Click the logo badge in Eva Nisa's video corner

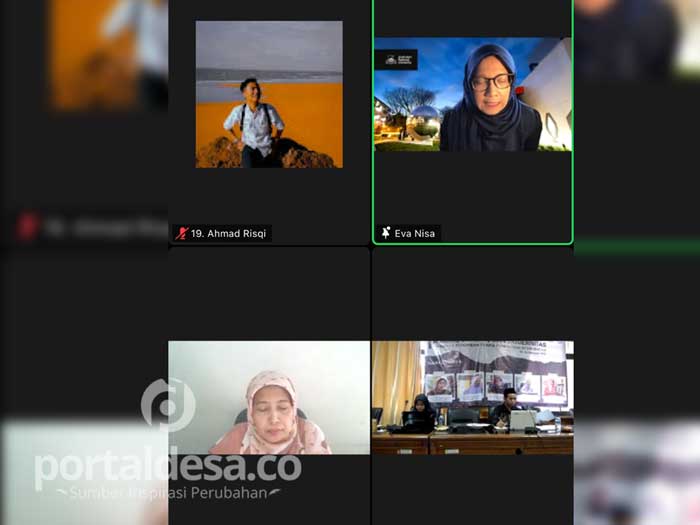click(396, 59)
